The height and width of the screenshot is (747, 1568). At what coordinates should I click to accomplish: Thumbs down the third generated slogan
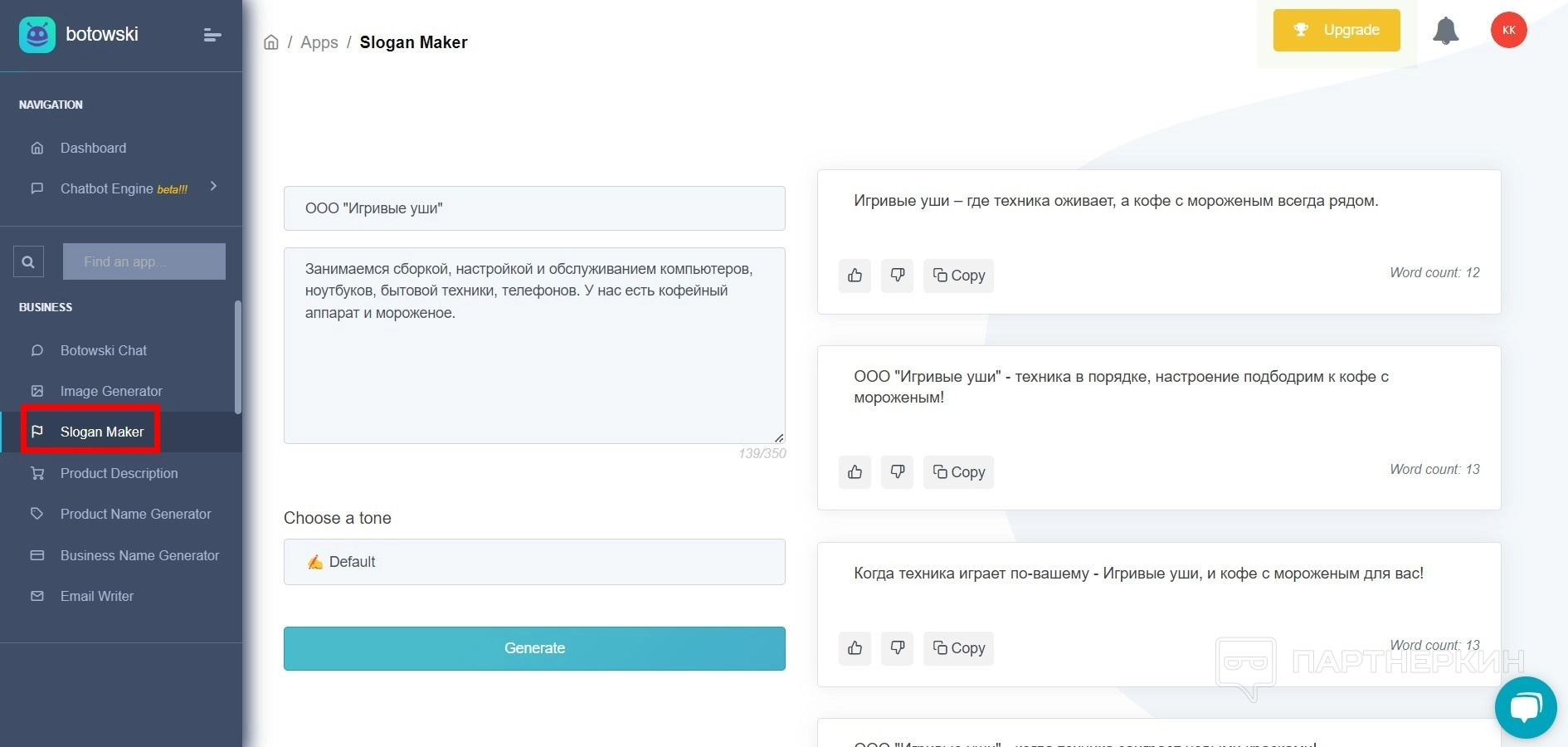(x=898, y=648)
